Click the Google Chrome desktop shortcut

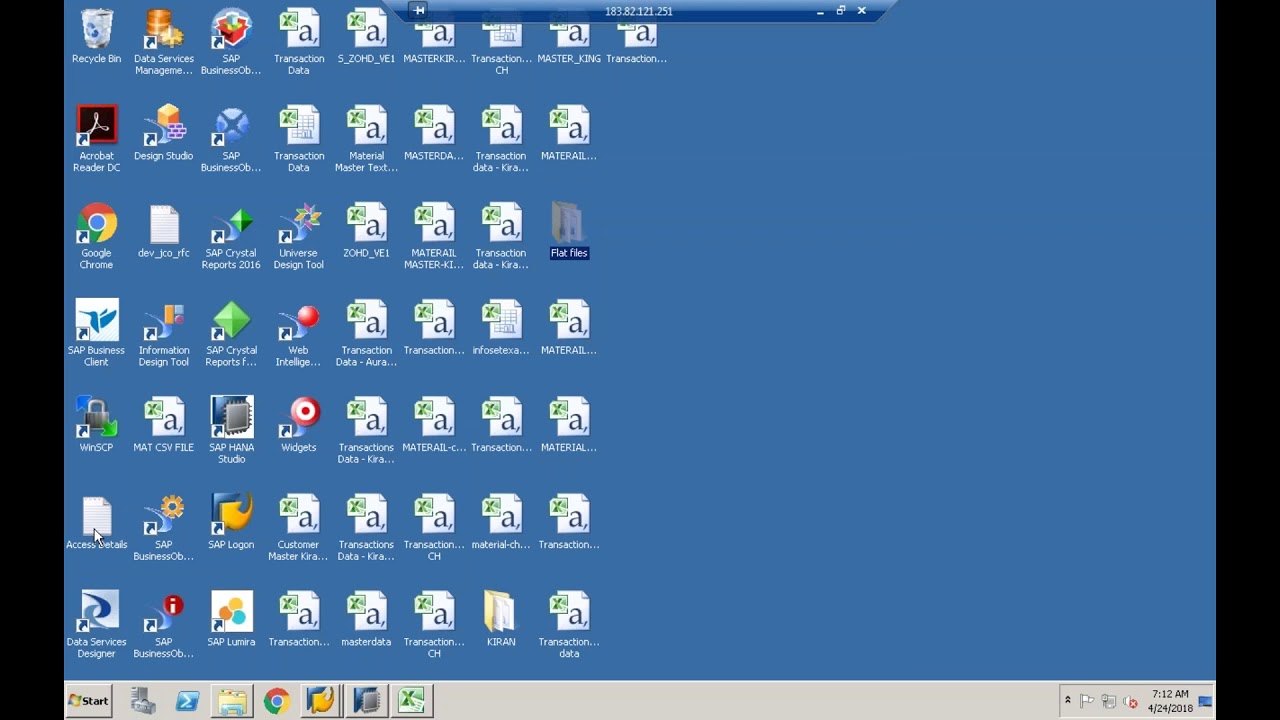96,236
